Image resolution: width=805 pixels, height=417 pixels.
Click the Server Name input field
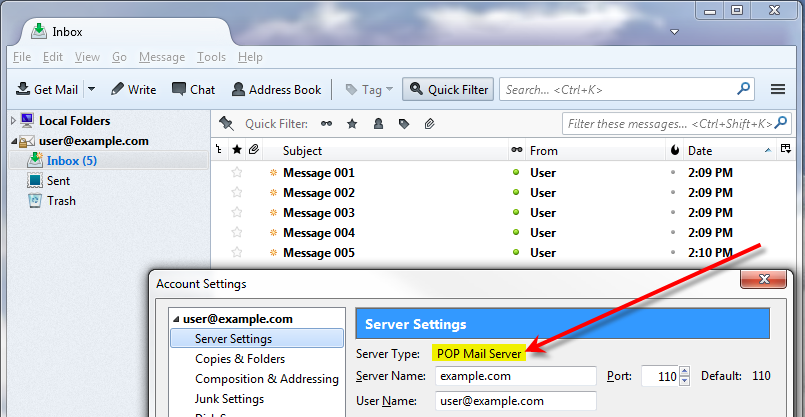click(x=516, y=376)
